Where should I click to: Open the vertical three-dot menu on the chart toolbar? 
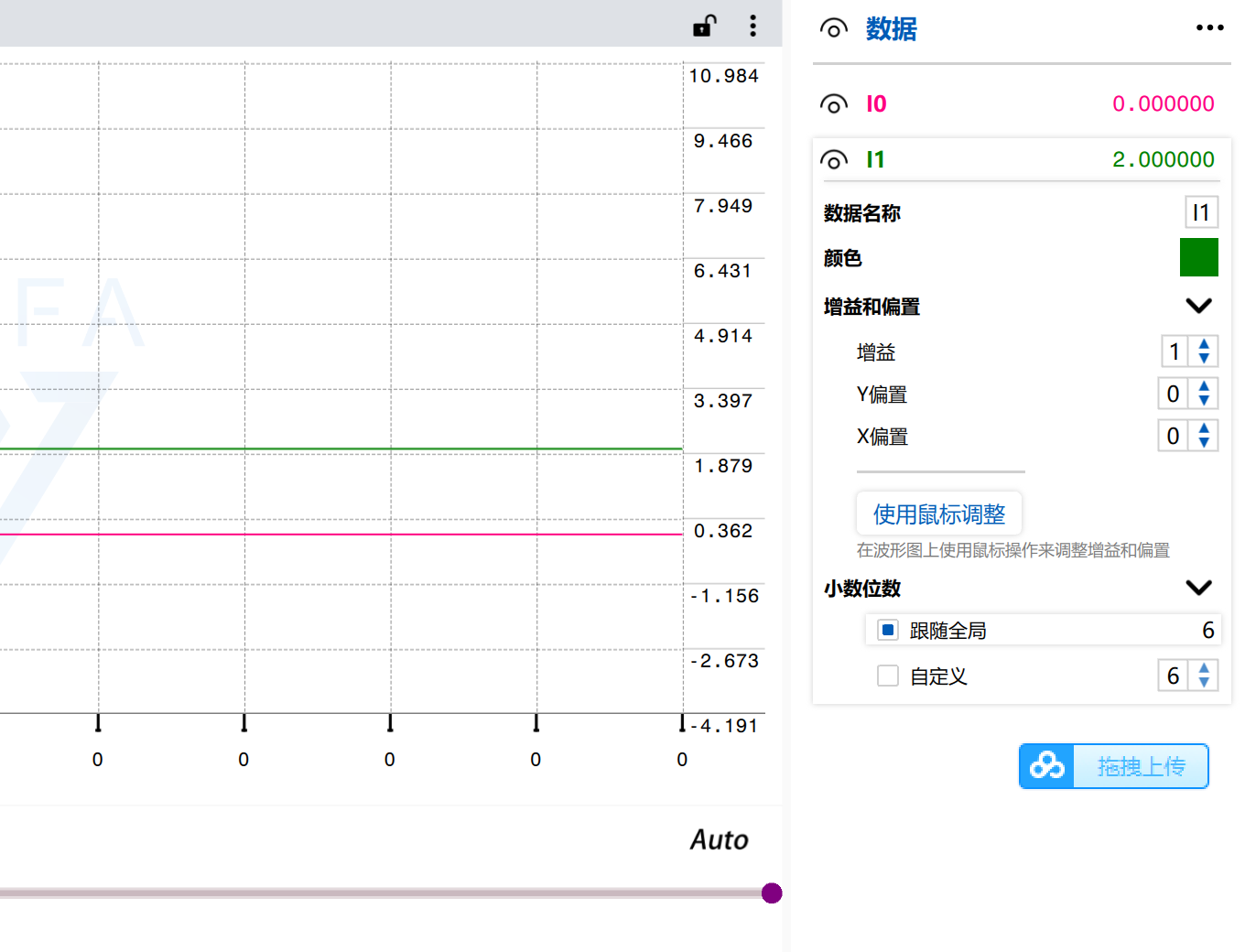point(752,26)
